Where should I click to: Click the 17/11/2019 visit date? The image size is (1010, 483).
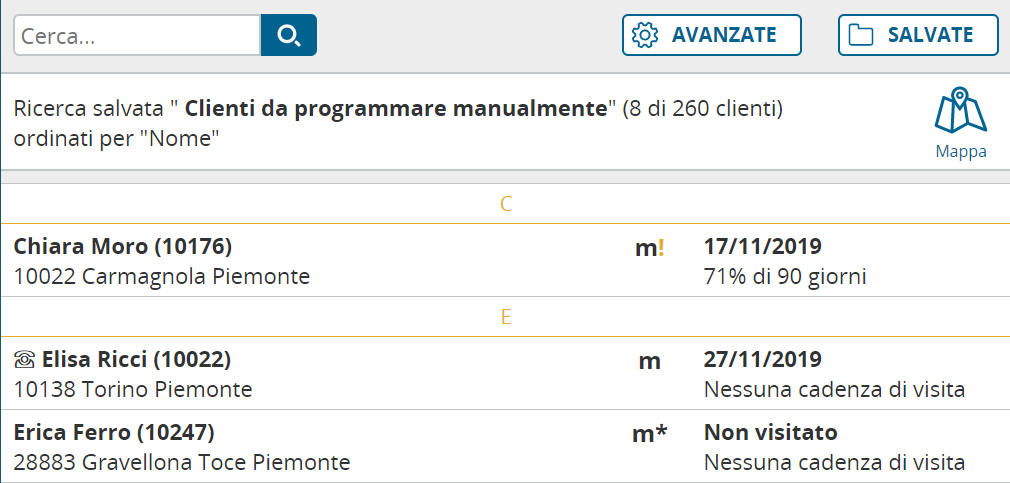[763, 246]
